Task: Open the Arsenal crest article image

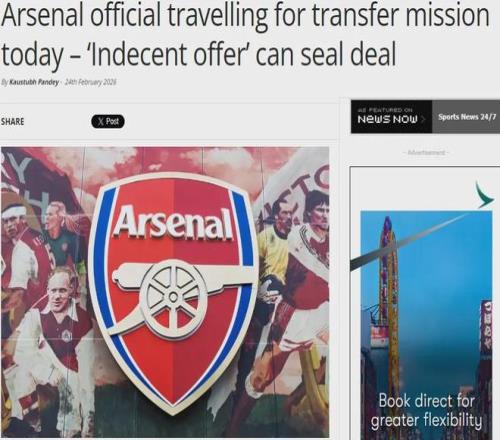Action: point(165,292)
